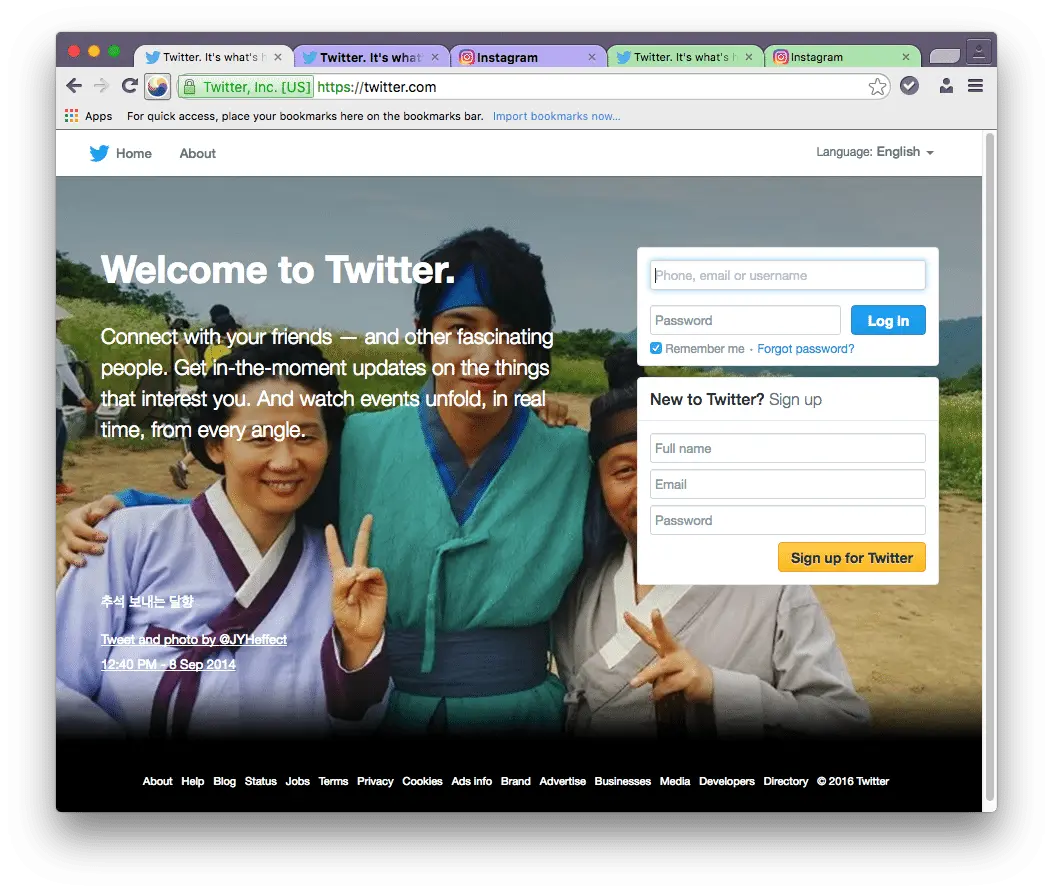1053x892 pixels.
Task: Click the security badge icon beside the address bar
Action: tap(909, 86)
